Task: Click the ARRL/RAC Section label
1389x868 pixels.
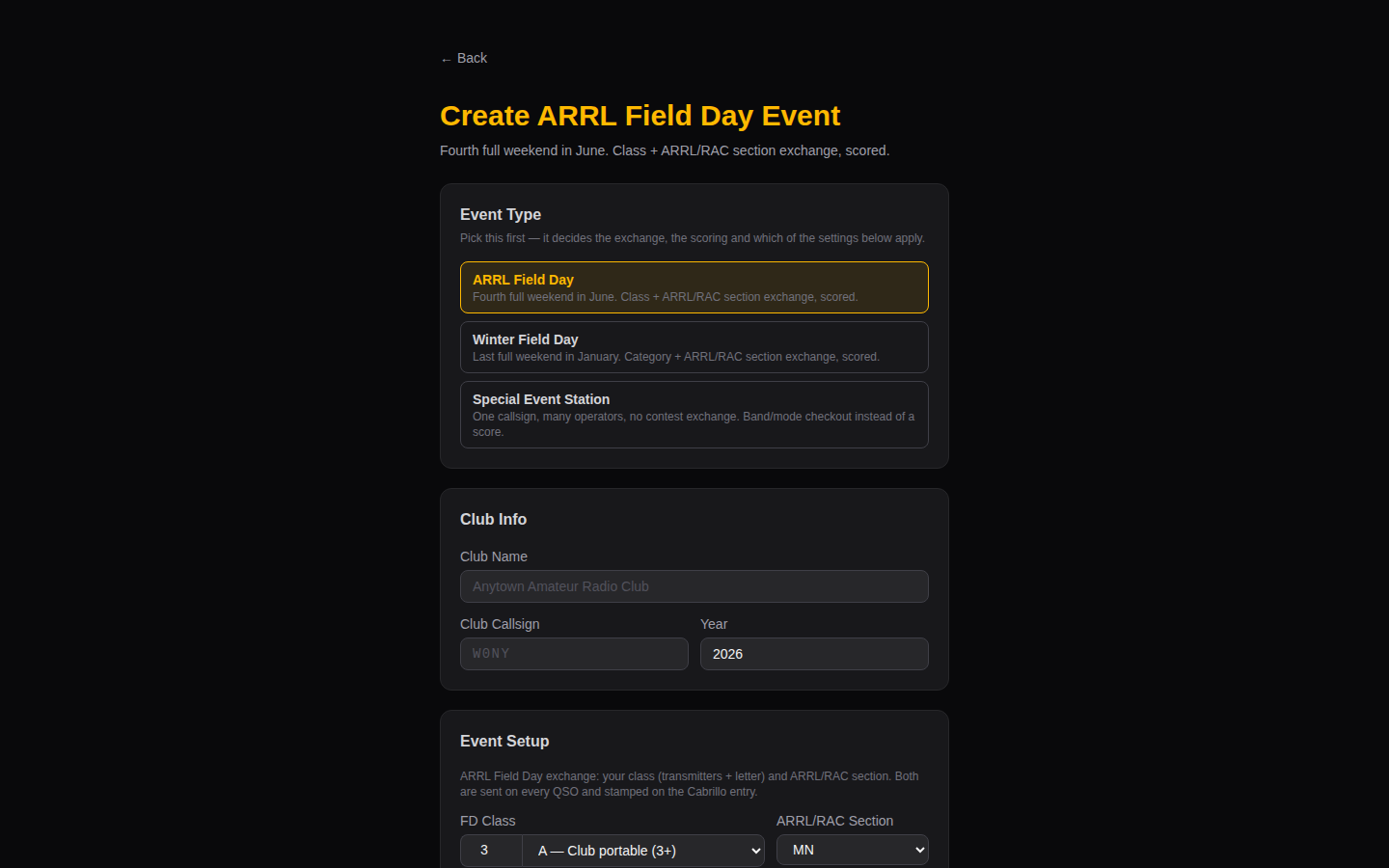Action: [x=834, y=821]
